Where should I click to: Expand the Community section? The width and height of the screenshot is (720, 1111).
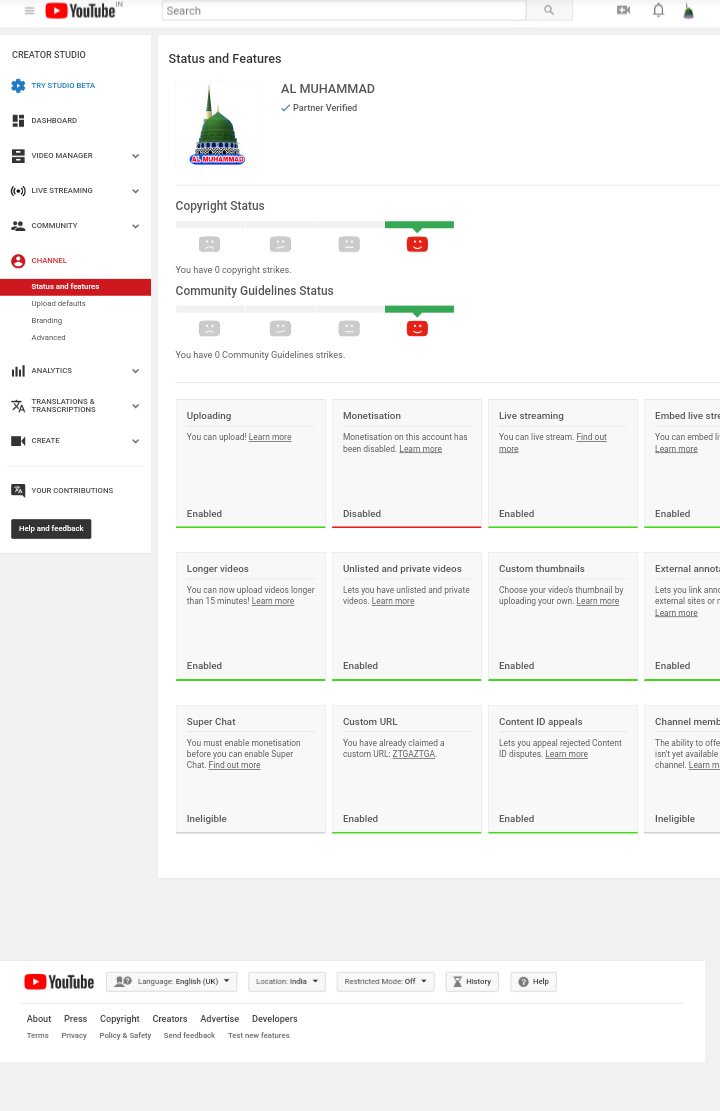[135, 226]
